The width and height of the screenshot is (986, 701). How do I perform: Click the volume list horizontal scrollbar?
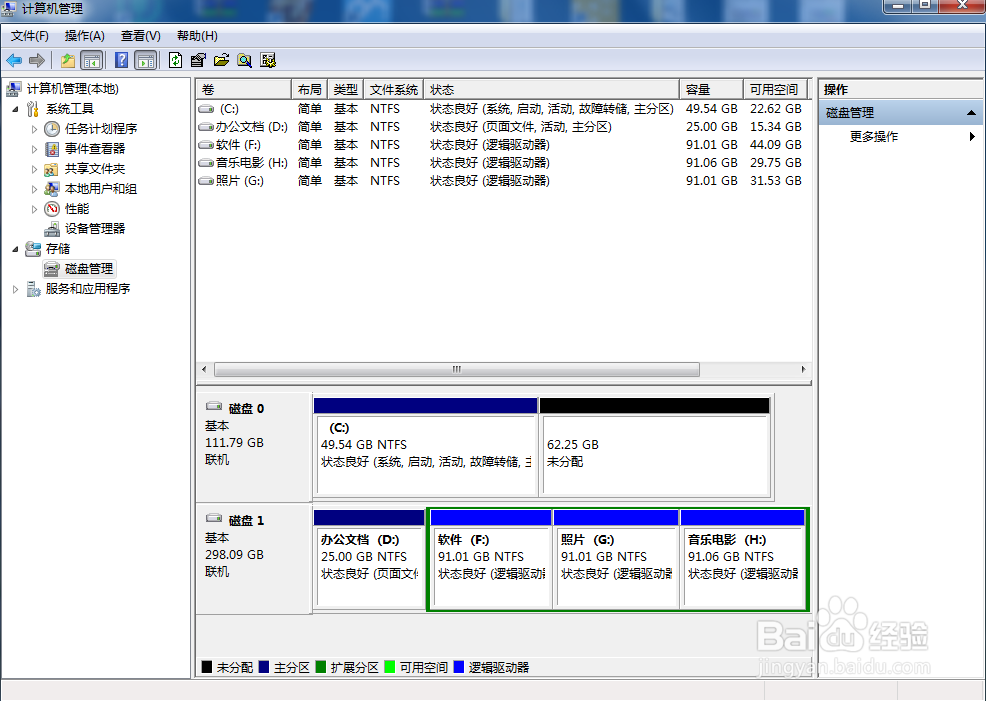[457, 370]
